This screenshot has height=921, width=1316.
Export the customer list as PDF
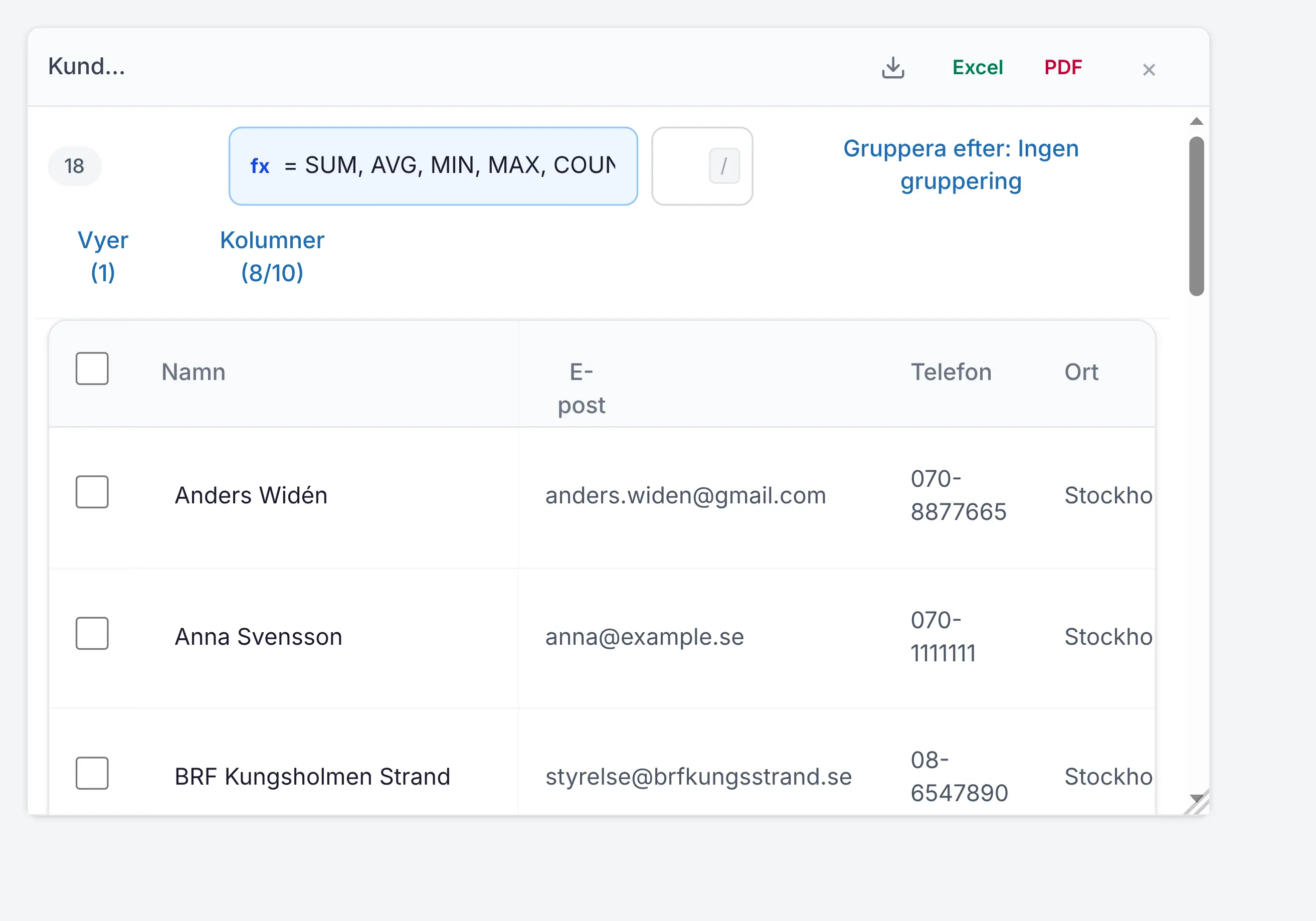pyautogui.click(x=1063, y=68)
